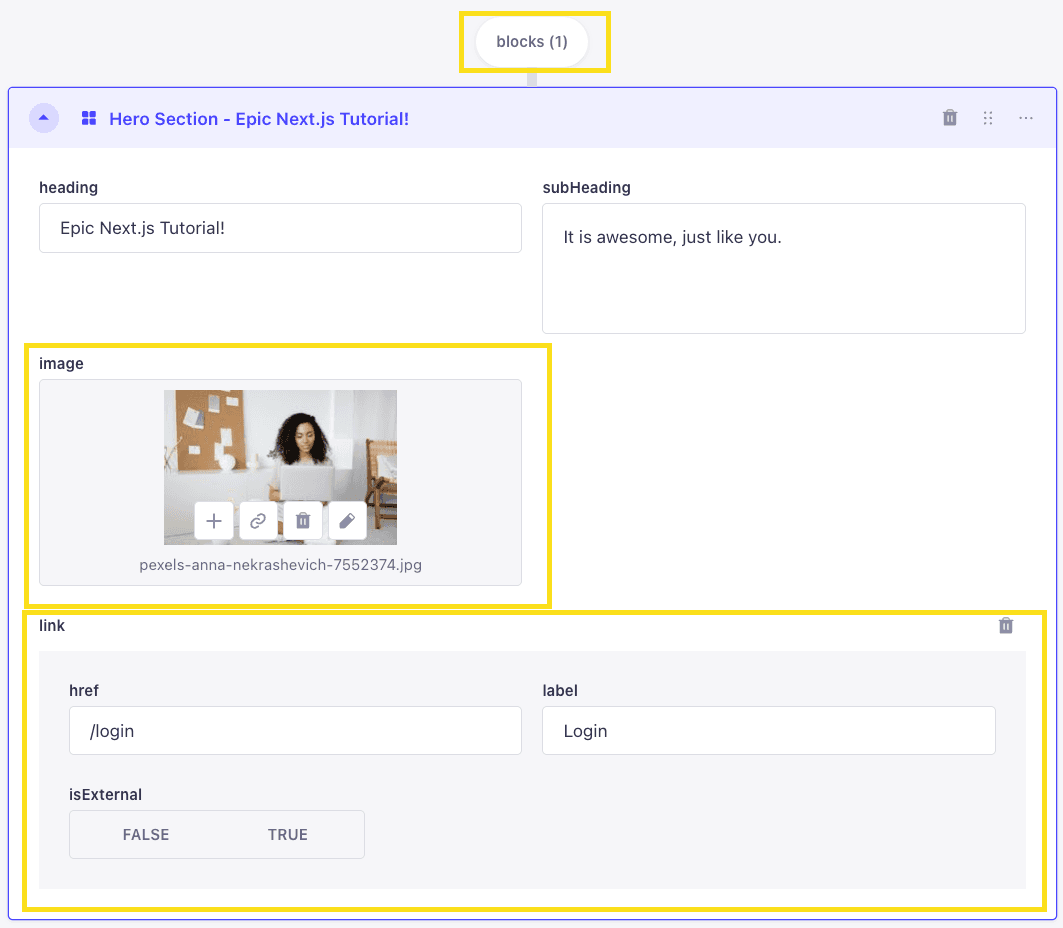The image size is (1063, 928).
Task: Click the Hero Section - Epic Next.js Tutorial! title
Action: [259, 119]
